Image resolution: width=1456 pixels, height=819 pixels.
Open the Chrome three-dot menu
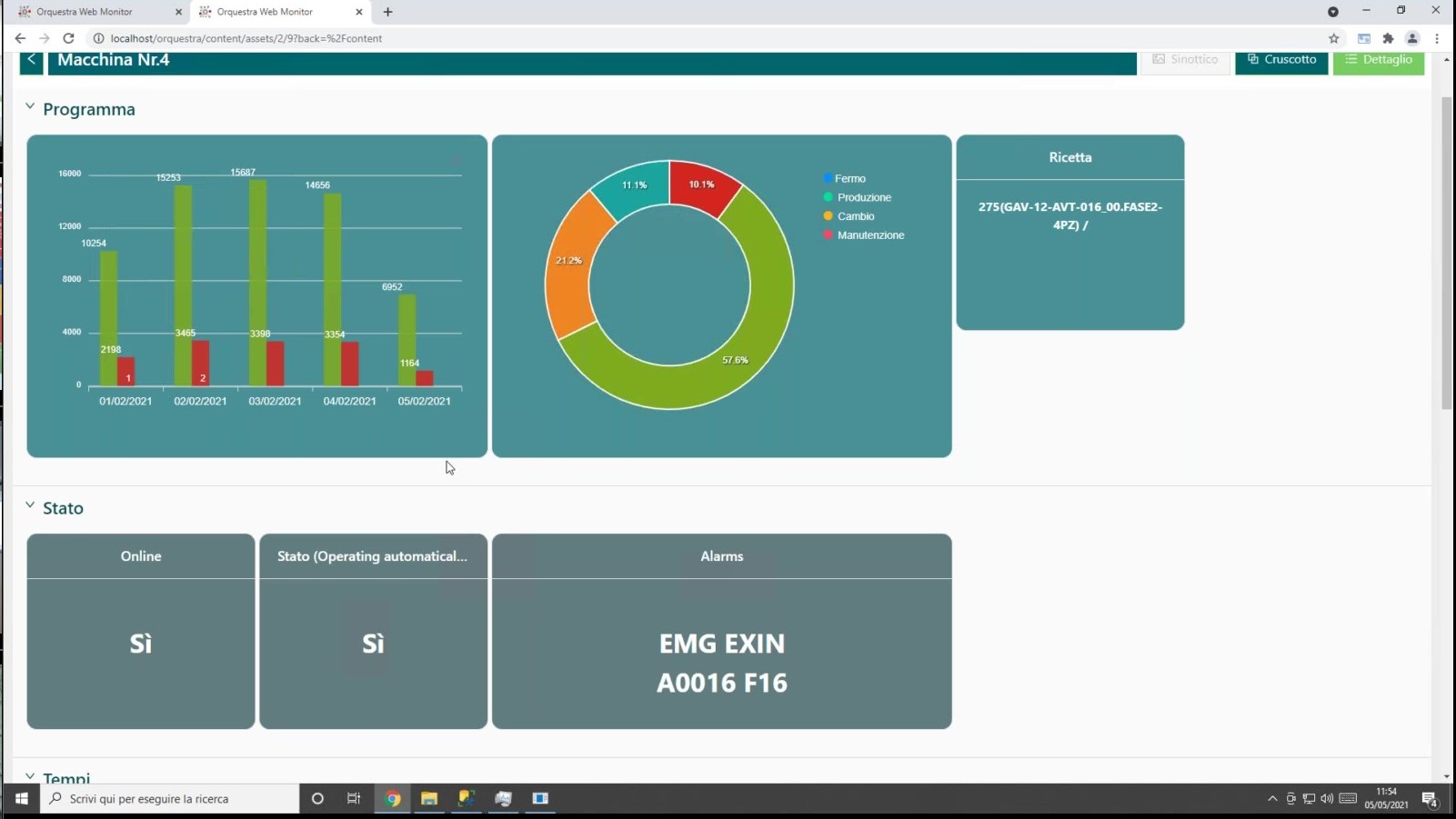click(1437, 38)
